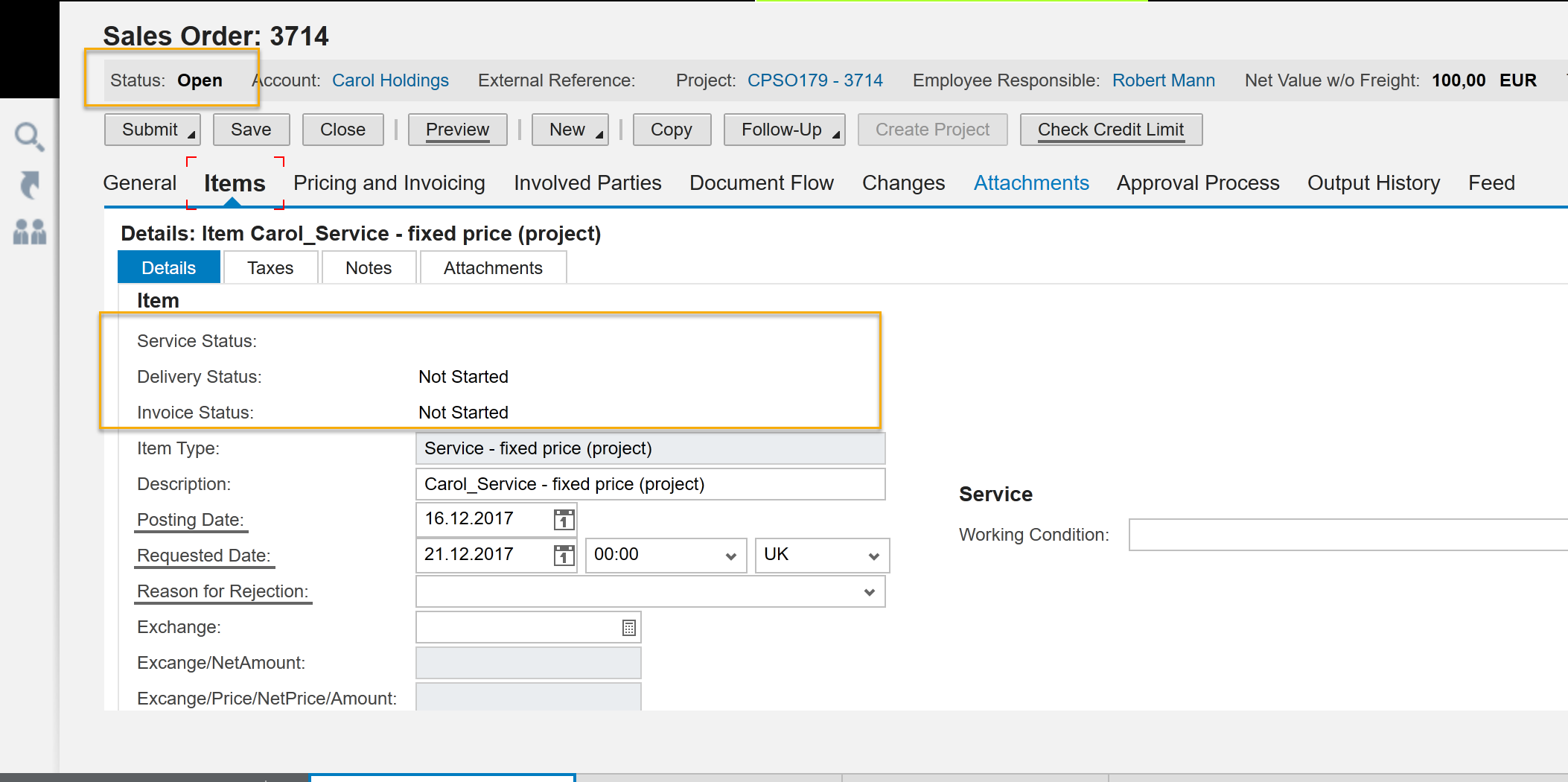Open Pricing and Invoicing tab

tap(389, 183)
